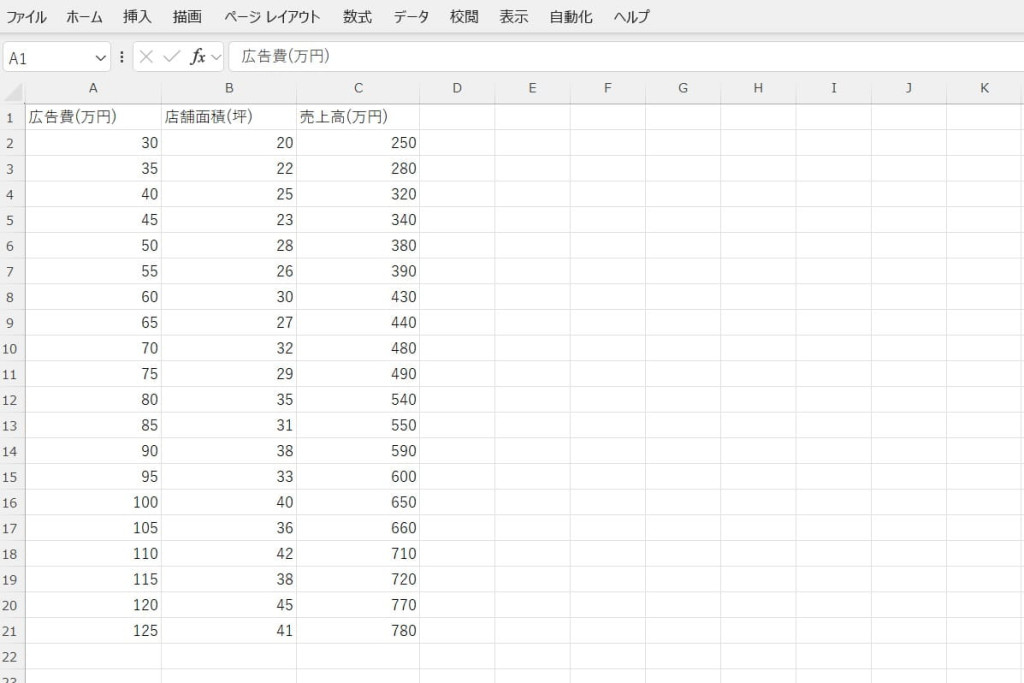Switch to the ホーム tab
1024x683 pixels.
(84, 17)
